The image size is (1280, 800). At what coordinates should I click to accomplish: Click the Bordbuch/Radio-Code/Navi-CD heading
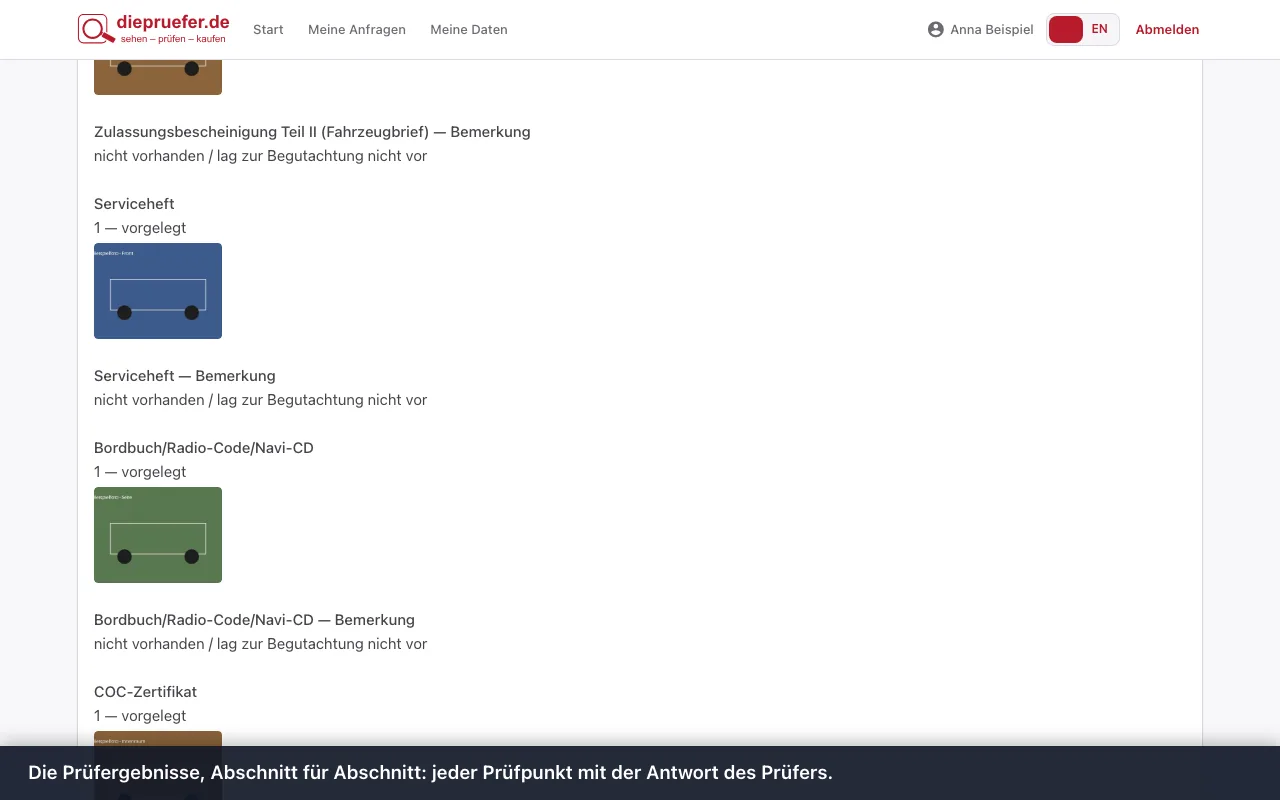(x=204, y=448)
